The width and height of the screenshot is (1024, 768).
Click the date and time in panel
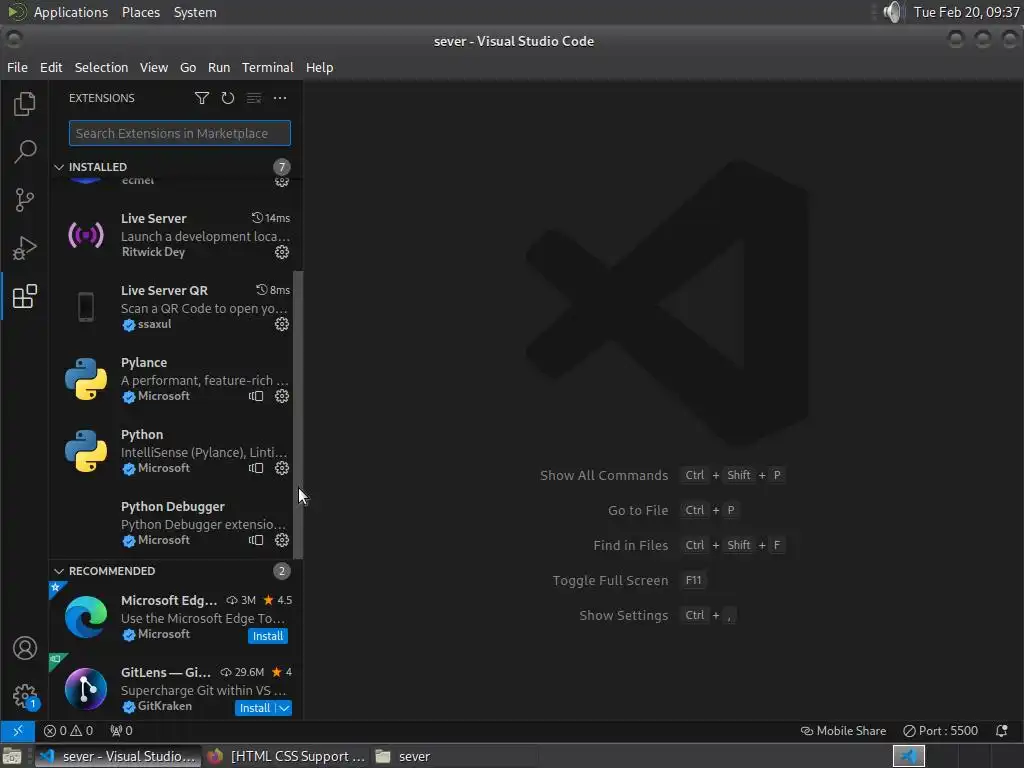tap(966, 12)
